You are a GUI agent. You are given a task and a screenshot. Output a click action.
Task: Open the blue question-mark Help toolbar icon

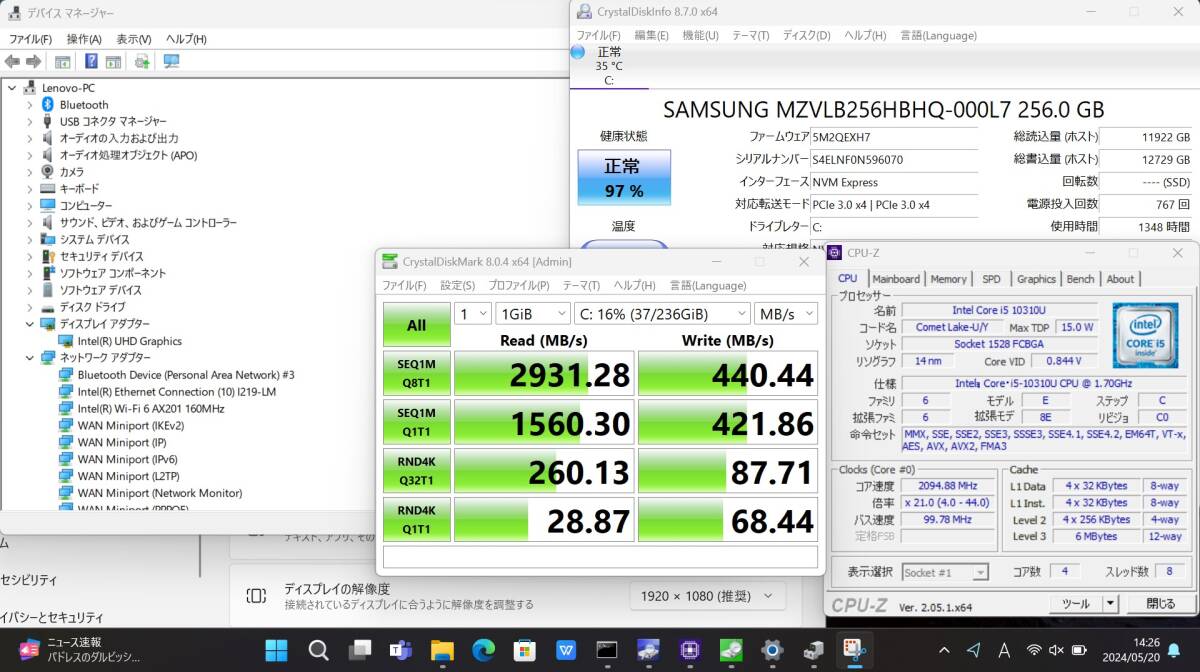point(91,61)
